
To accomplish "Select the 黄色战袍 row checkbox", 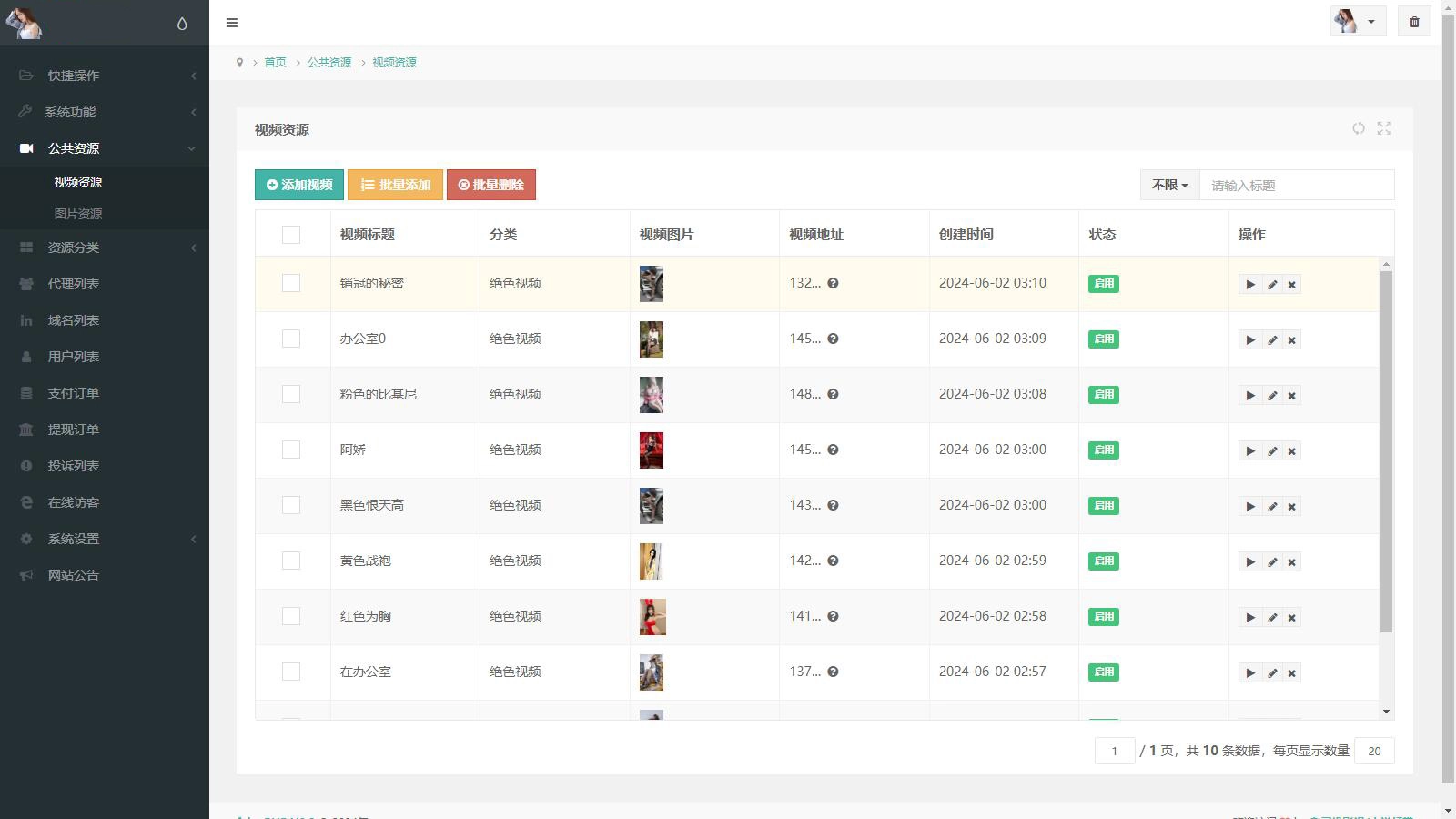I will pos(291,561).
